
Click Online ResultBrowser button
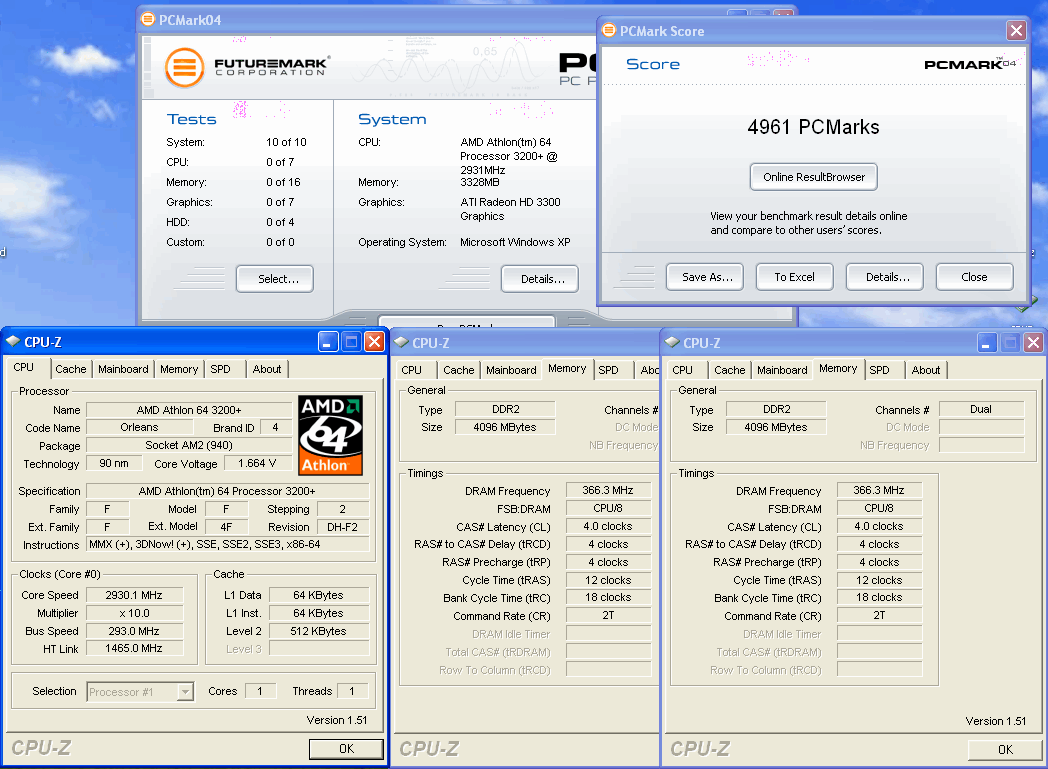[813, 177]
